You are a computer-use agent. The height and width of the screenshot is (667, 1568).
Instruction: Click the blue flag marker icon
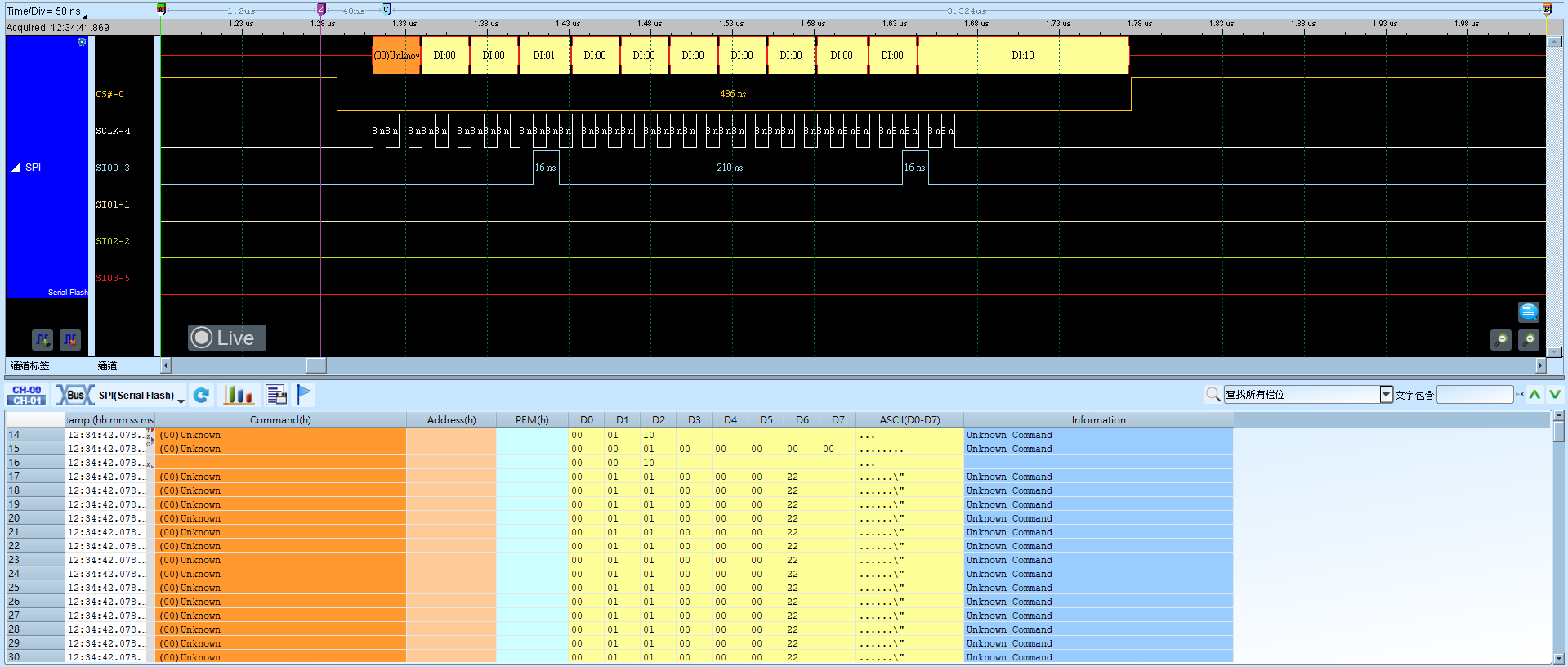point(304,395)
